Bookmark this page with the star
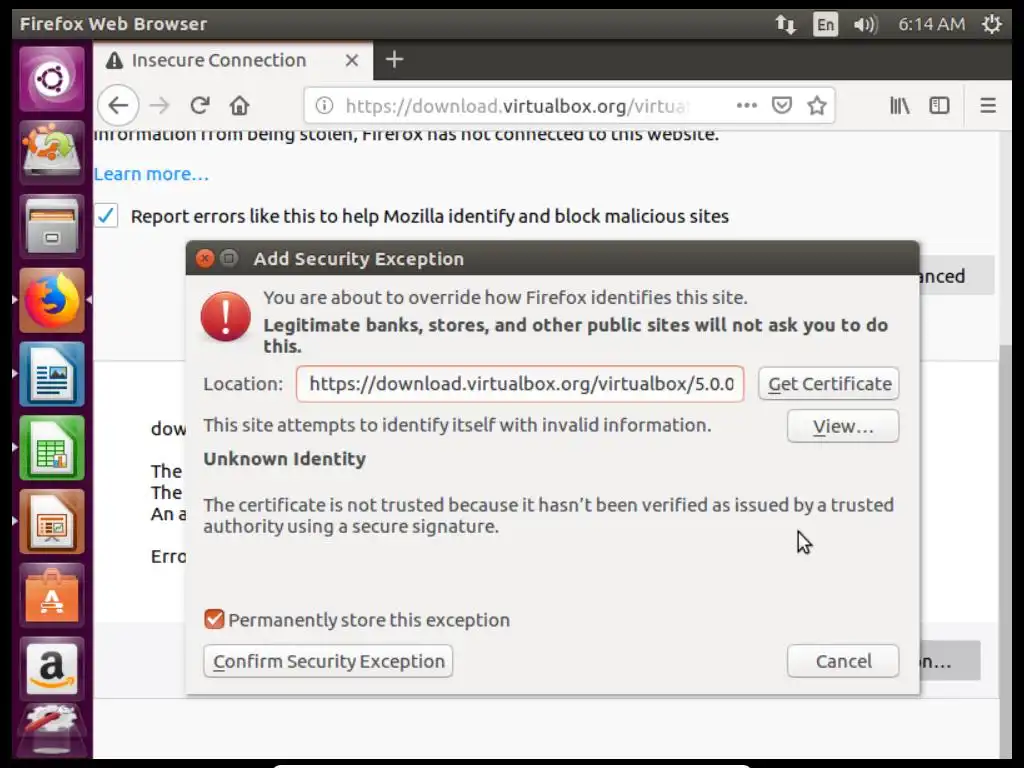This screenshot has height=768, width=1024. click(817, 105)
